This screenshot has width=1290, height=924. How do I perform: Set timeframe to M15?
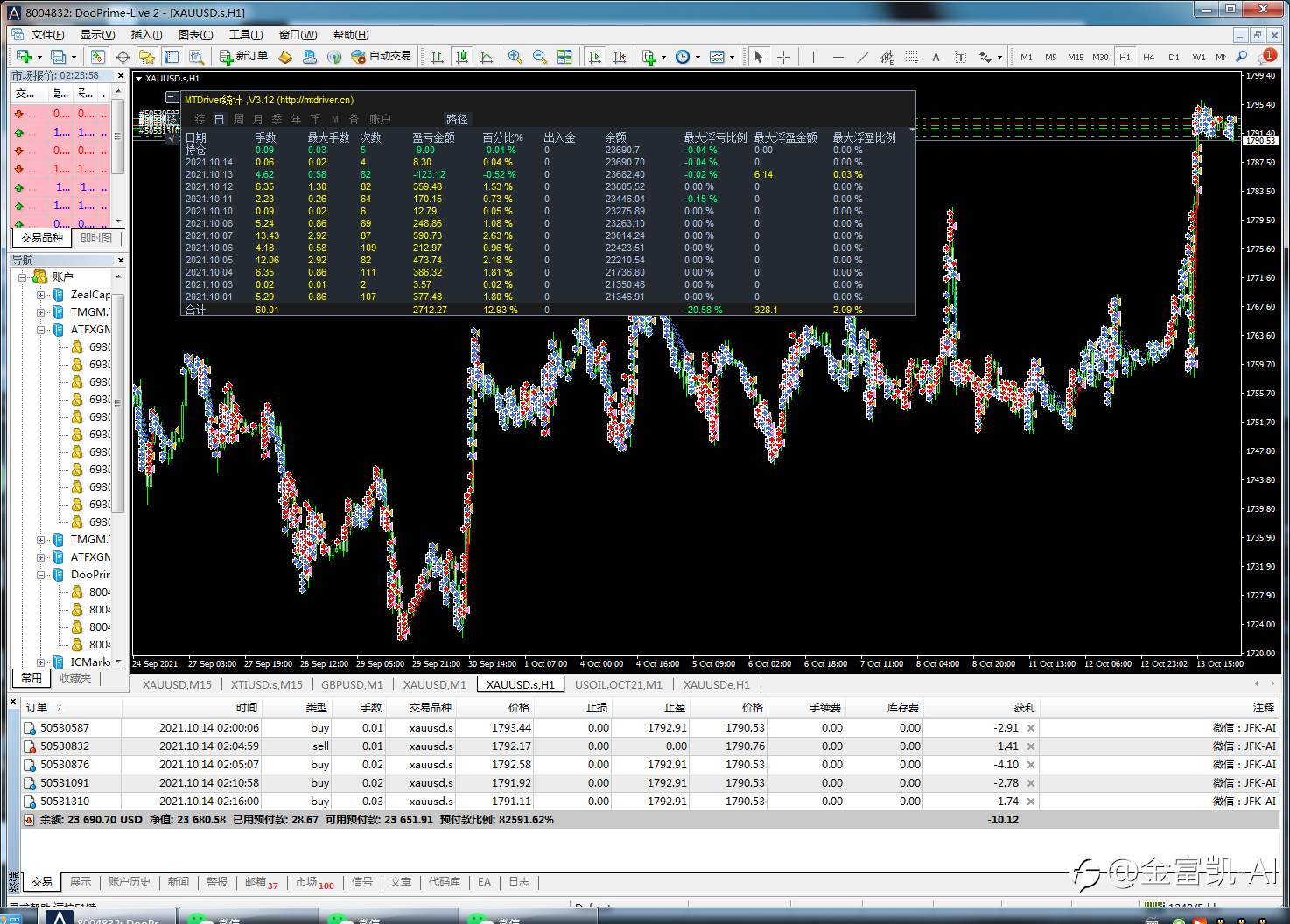pos(1076,57)
